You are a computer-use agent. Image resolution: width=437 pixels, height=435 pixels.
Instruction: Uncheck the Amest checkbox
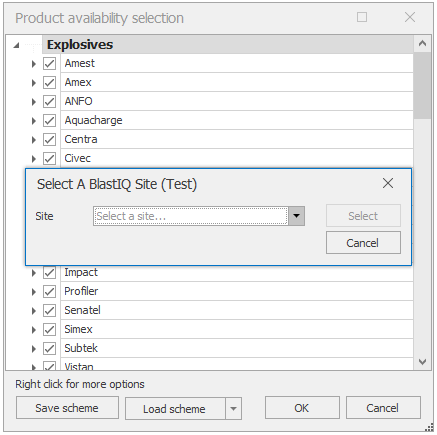pyautogui.click(x=49, y=63)
